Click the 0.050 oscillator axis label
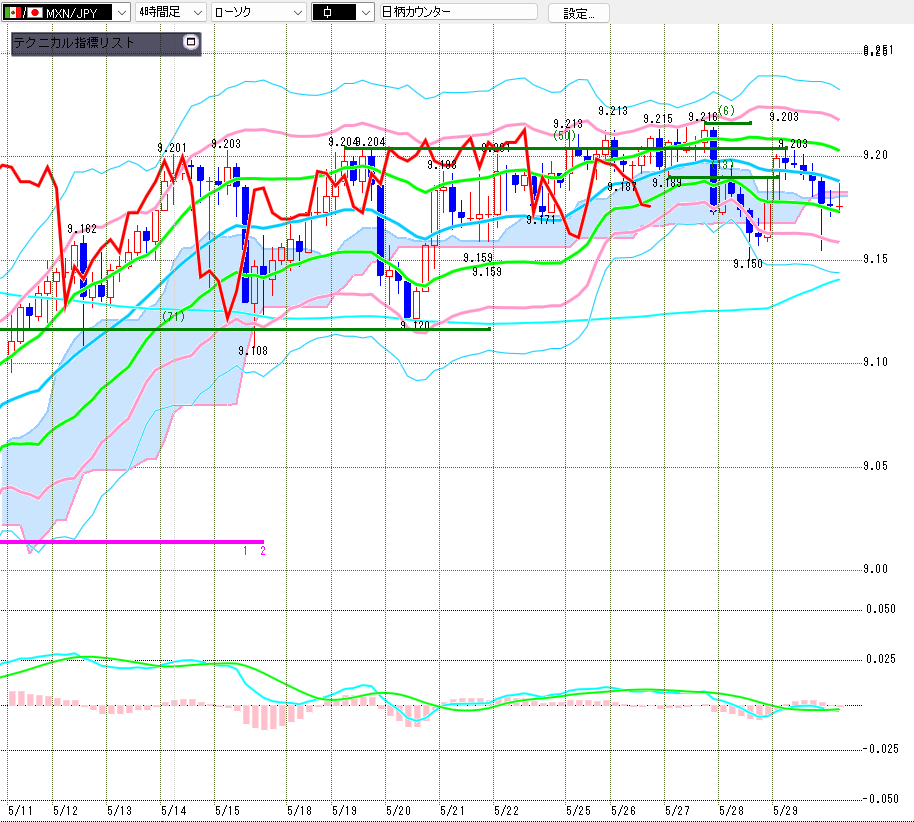This screenshot has width=914, height=822. coord(881,609)
